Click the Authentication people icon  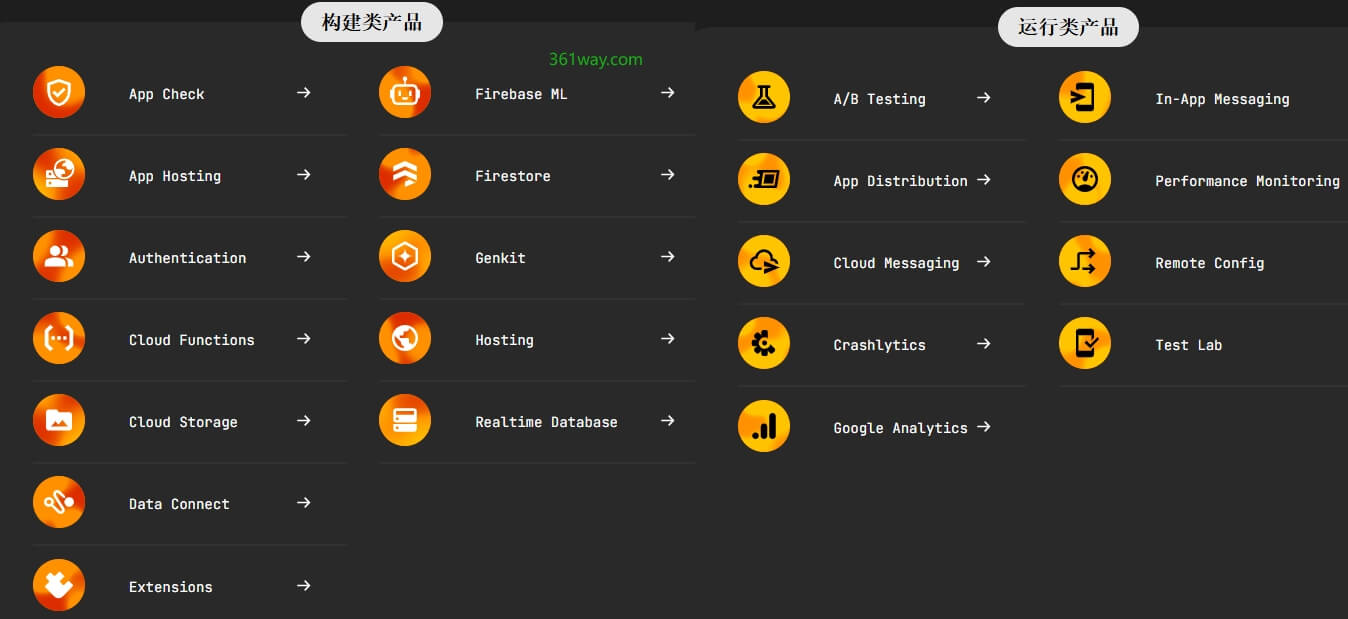point(59,256)
